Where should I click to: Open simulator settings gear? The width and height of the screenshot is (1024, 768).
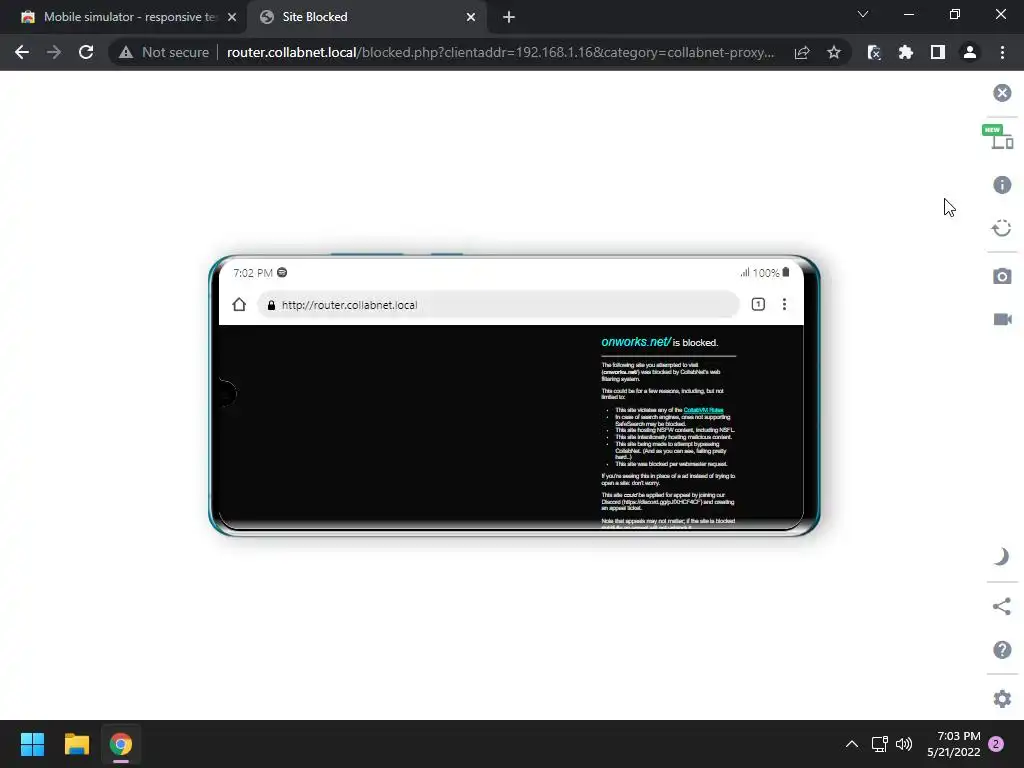pos(1002,699)
